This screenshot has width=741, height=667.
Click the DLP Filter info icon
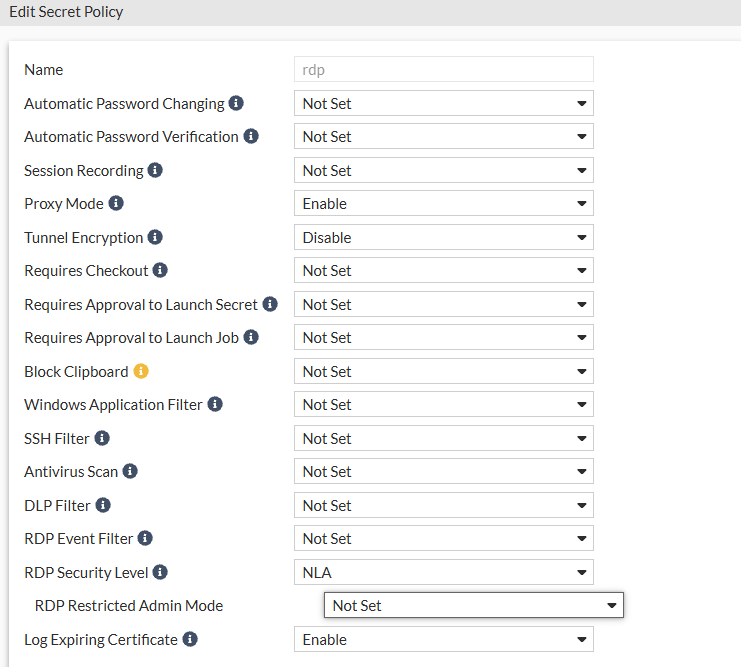click(103, 505)
